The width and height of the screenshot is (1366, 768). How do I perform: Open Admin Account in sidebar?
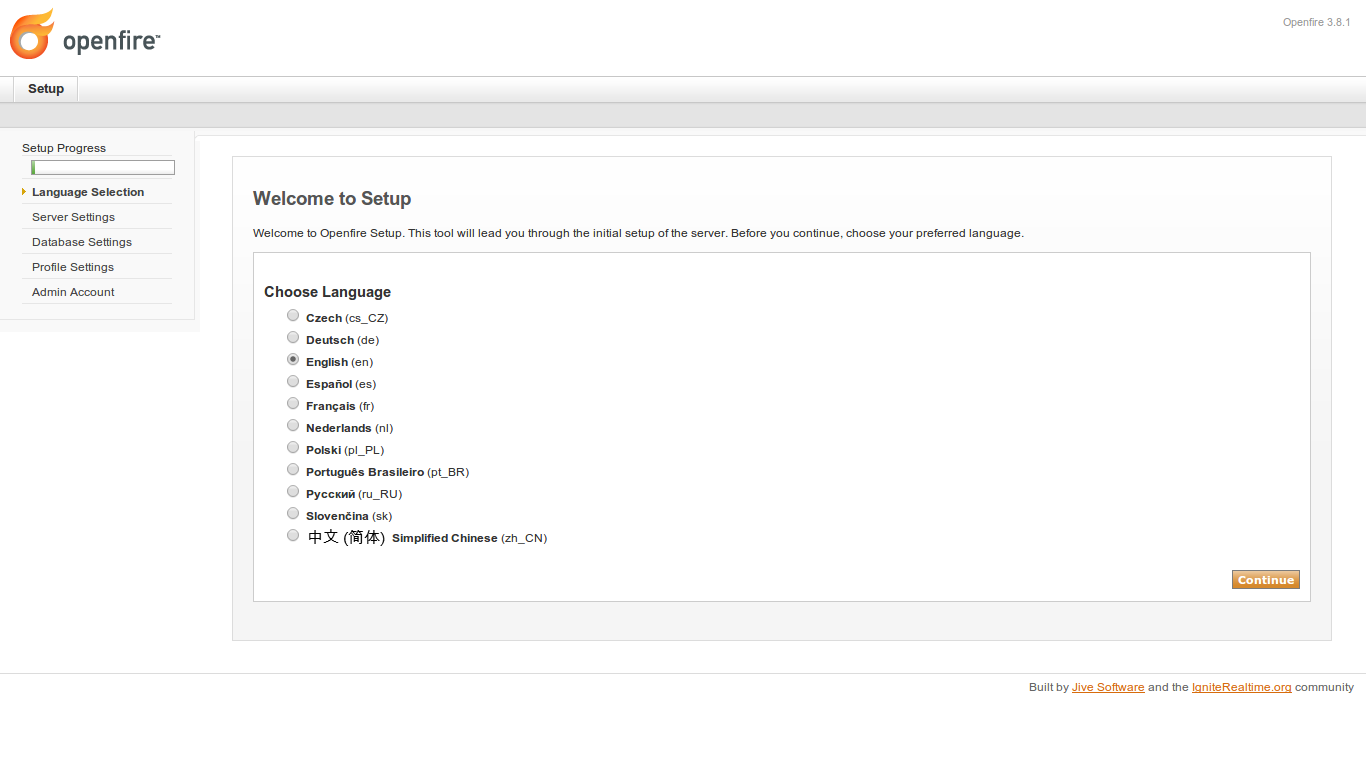[73, 292]
